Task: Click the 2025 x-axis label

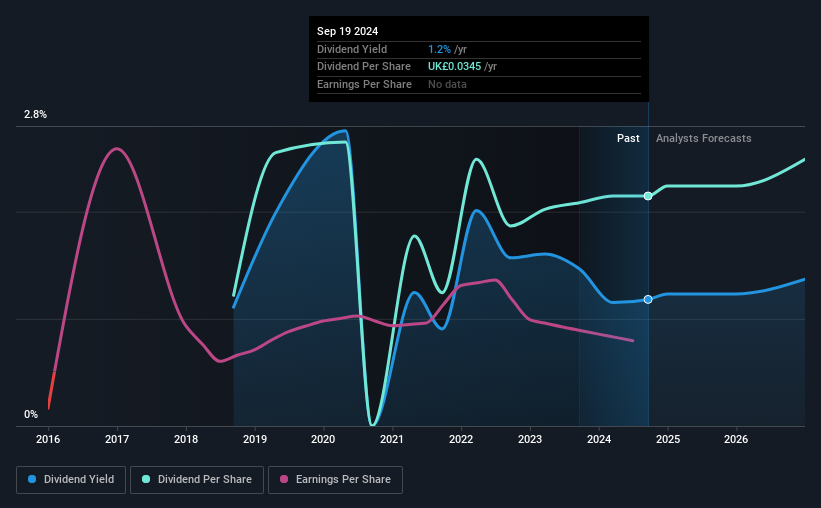Action: click(x=668, y=439)
